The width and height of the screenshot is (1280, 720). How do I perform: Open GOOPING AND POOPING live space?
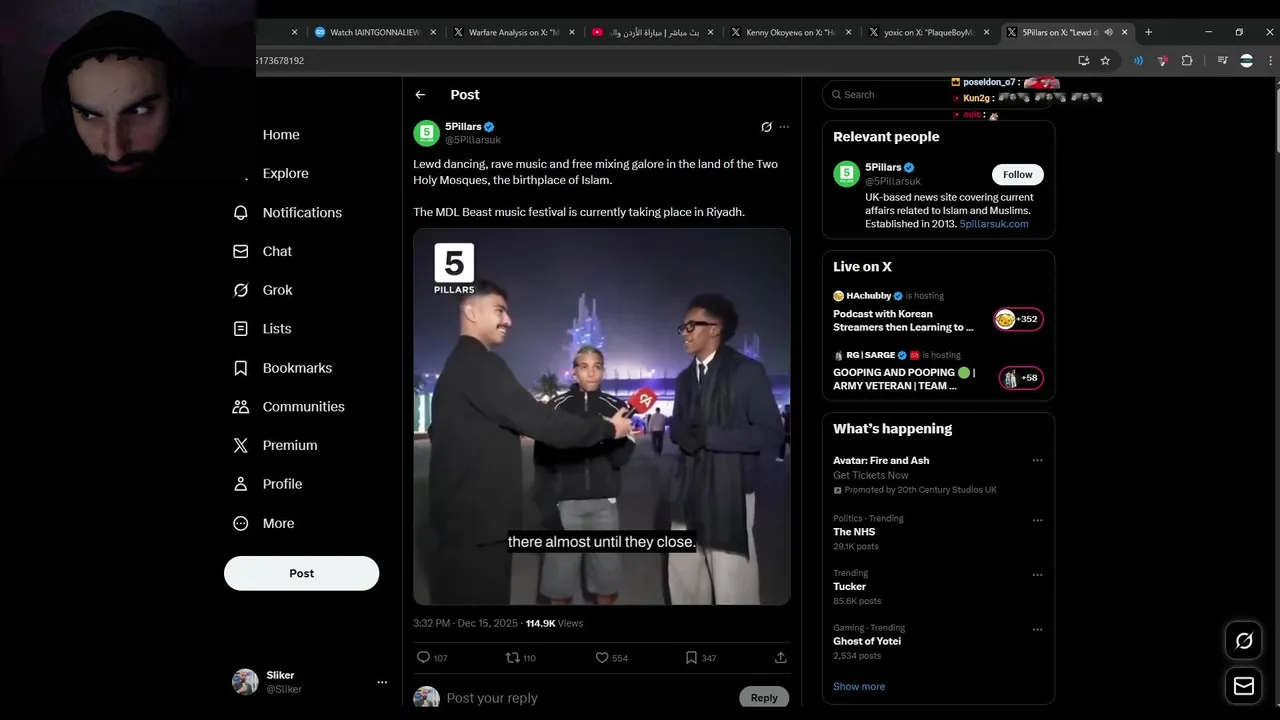point(903,379)
